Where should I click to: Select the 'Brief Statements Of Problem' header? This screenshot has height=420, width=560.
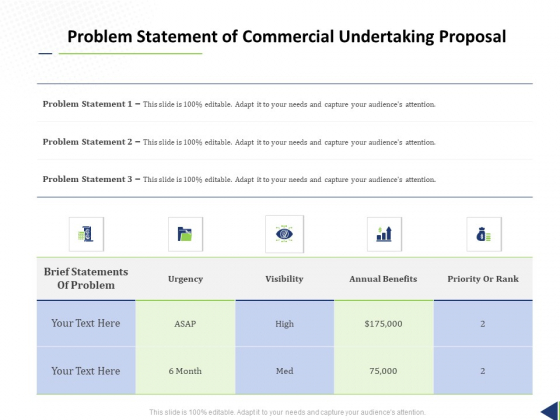tap(86, 279)
